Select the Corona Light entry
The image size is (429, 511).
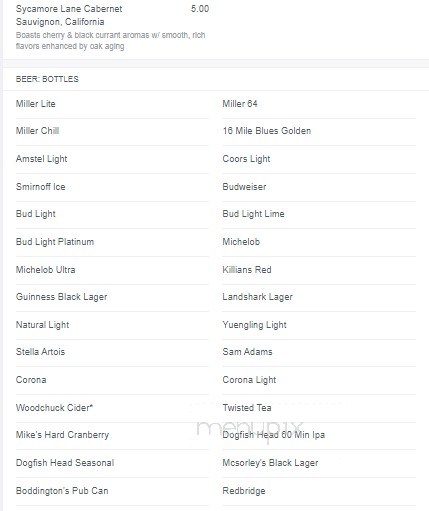coord(249,380)
